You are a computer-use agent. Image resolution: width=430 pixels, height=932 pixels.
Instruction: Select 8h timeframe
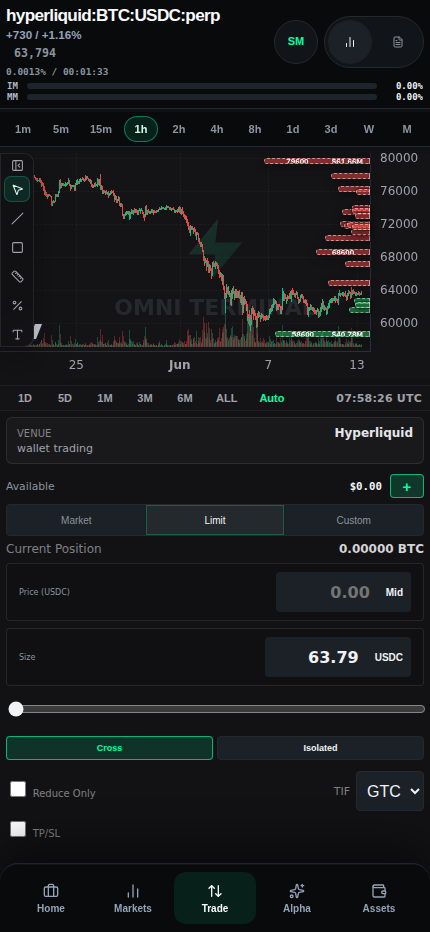(x=255, y=129)
